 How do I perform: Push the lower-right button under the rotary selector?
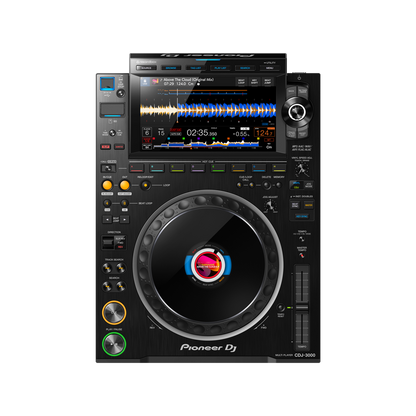[x=303, y=133]
